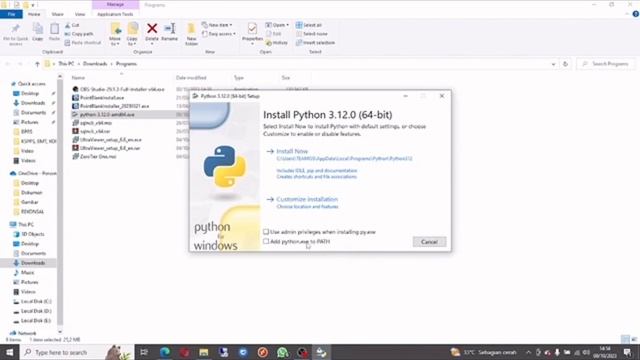Screen dimensions: 640x360
Task: Cancel the Python setup dialog
Action: pos(429,242)
